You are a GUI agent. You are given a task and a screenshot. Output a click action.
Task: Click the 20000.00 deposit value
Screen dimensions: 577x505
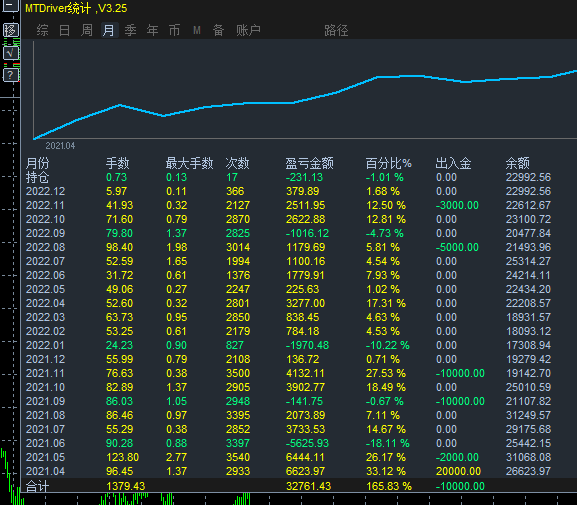pyautogui.click(x=459, y=471)
